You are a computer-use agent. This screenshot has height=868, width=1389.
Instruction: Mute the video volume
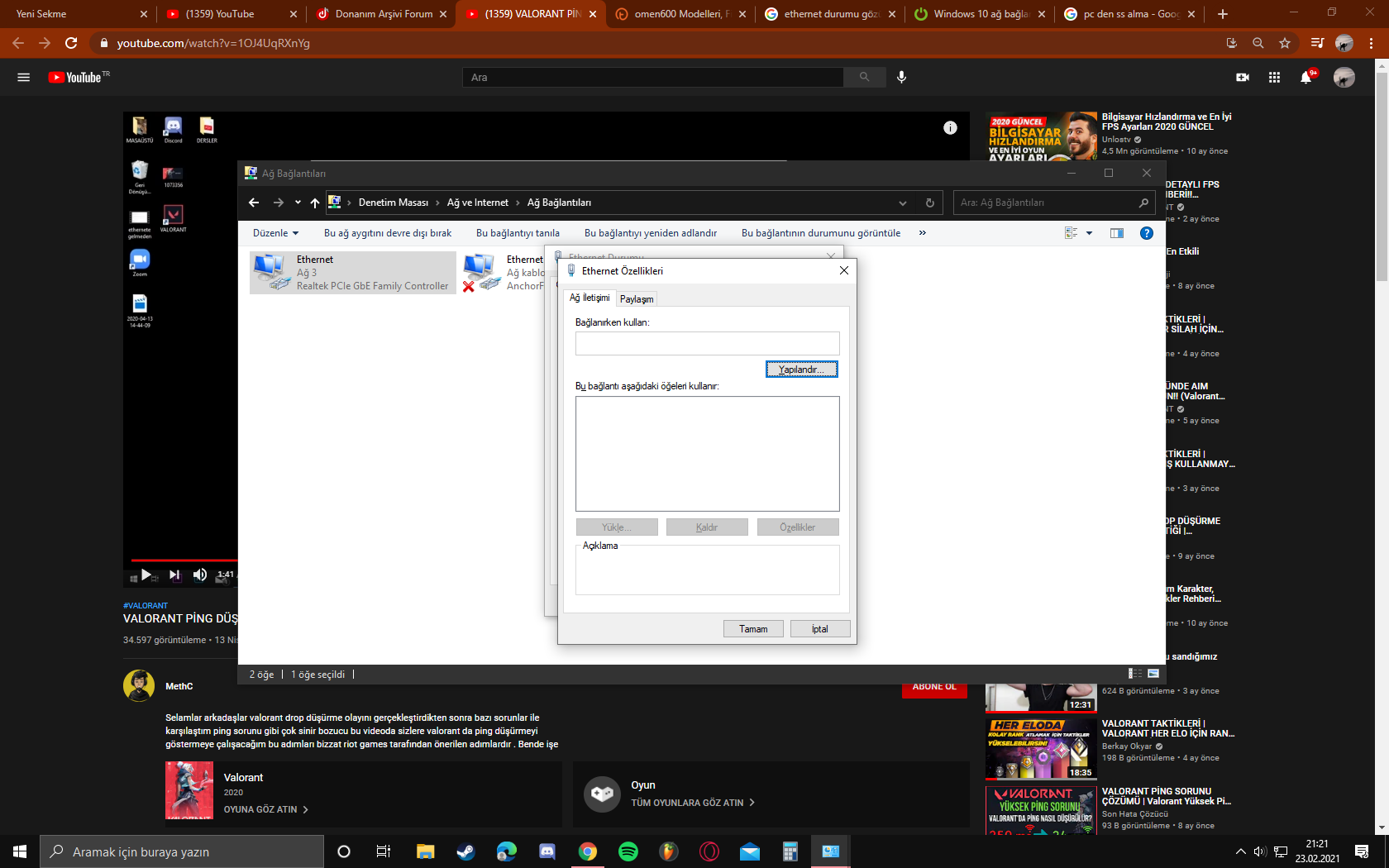click(x=200, y=575)
